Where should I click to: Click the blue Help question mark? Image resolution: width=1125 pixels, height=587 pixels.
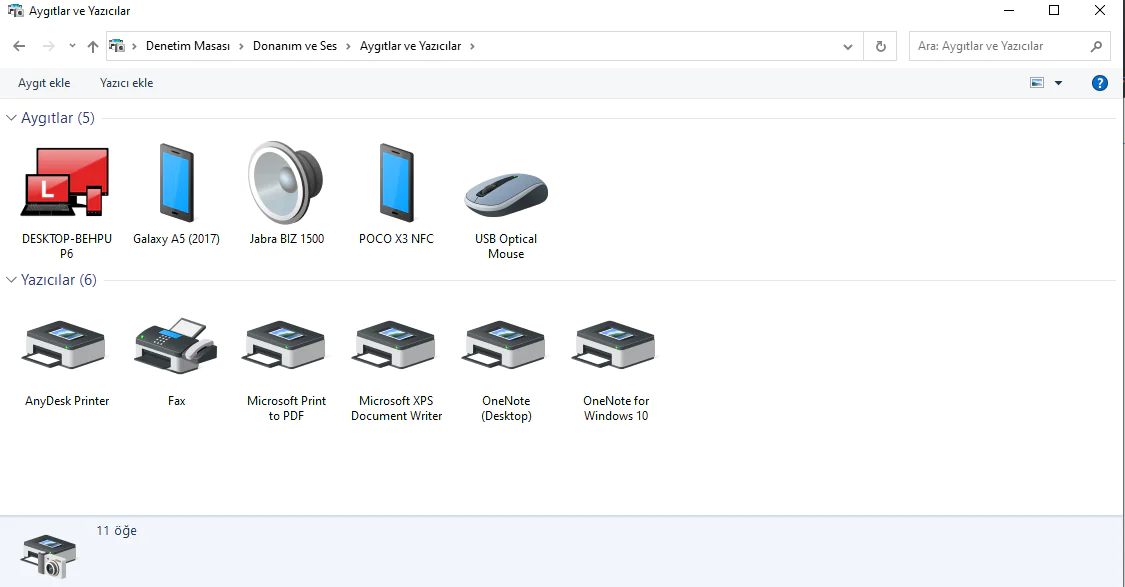(x=1100, y=83)
